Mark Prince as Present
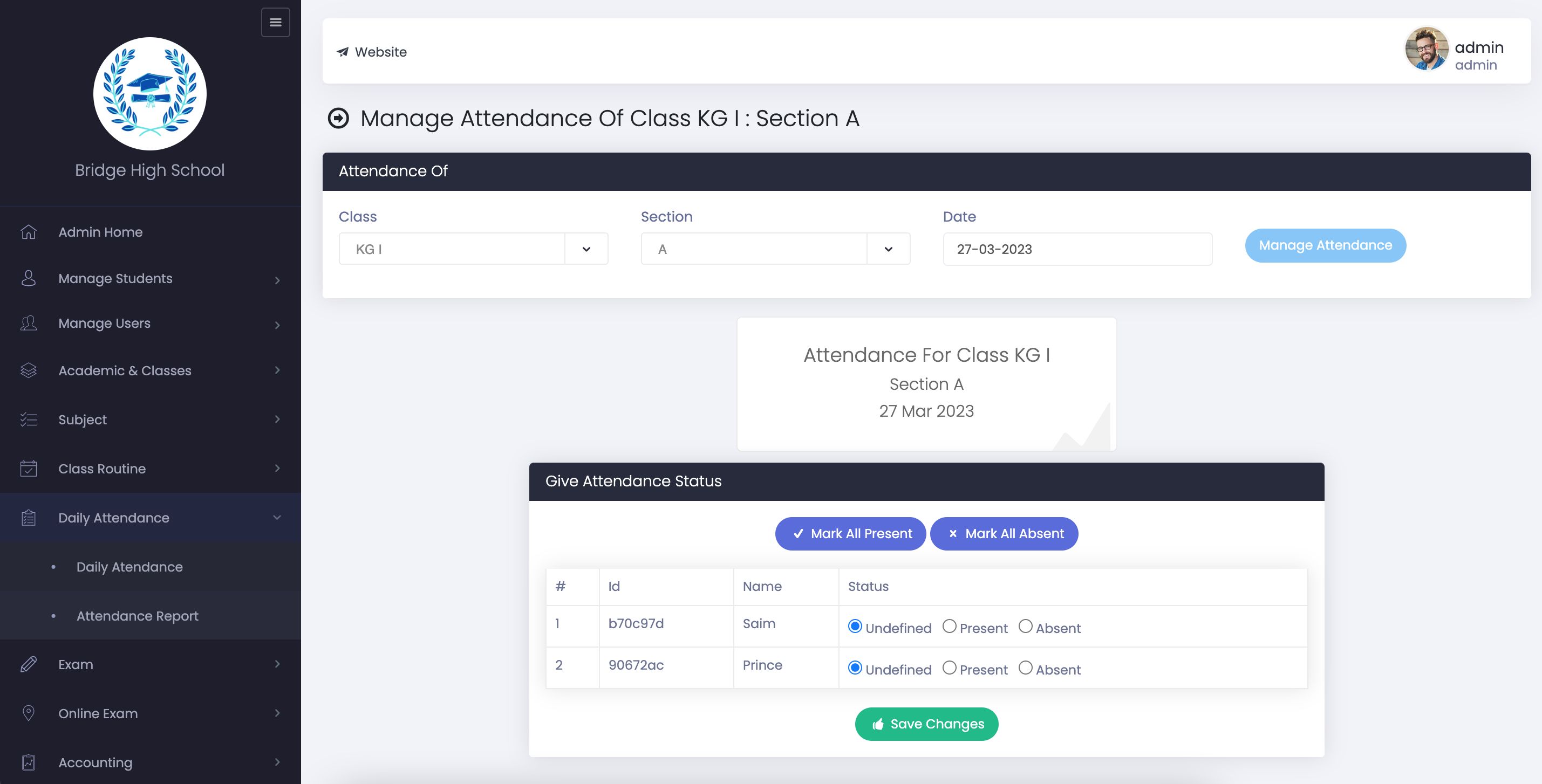The width and height of the screenshot is (1542, 784). pos(950,668)
